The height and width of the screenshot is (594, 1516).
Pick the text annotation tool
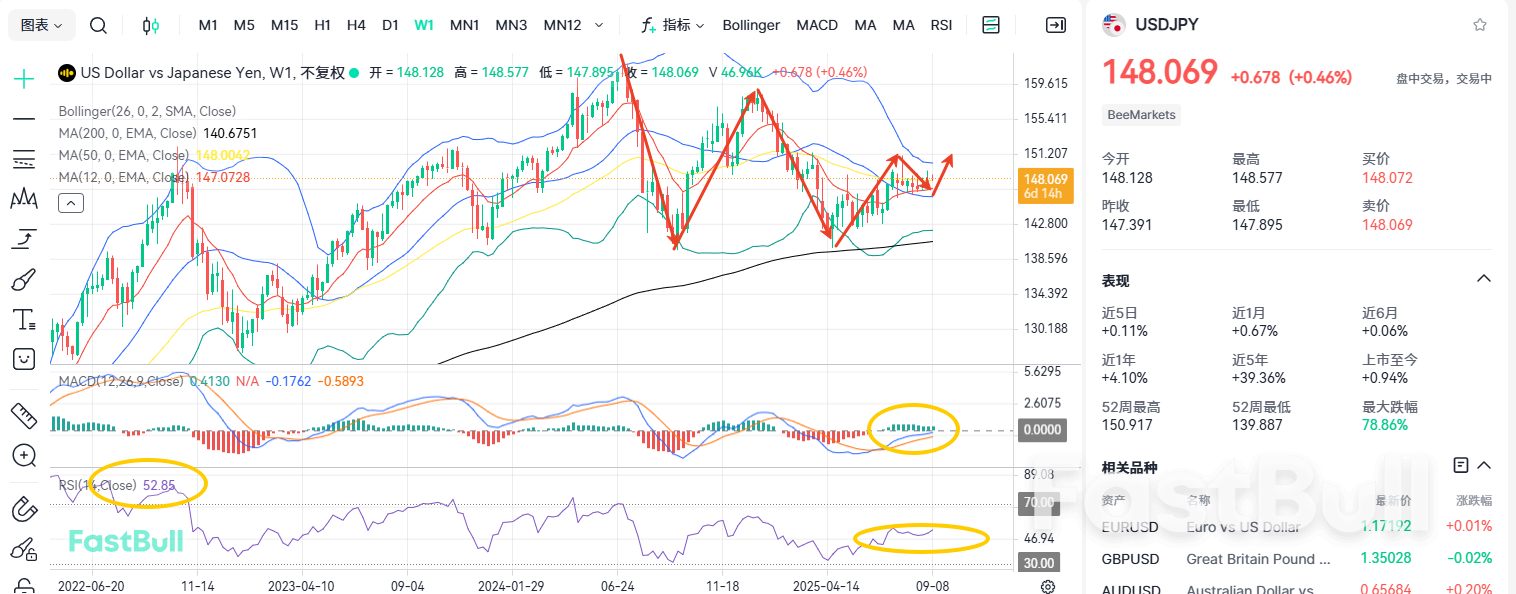point(24,320)
